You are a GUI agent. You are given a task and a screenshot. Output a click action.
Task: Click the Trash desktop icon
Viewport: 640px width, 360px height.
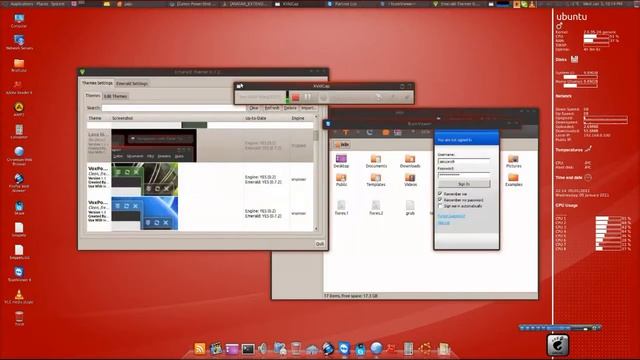tap(19, 318)
